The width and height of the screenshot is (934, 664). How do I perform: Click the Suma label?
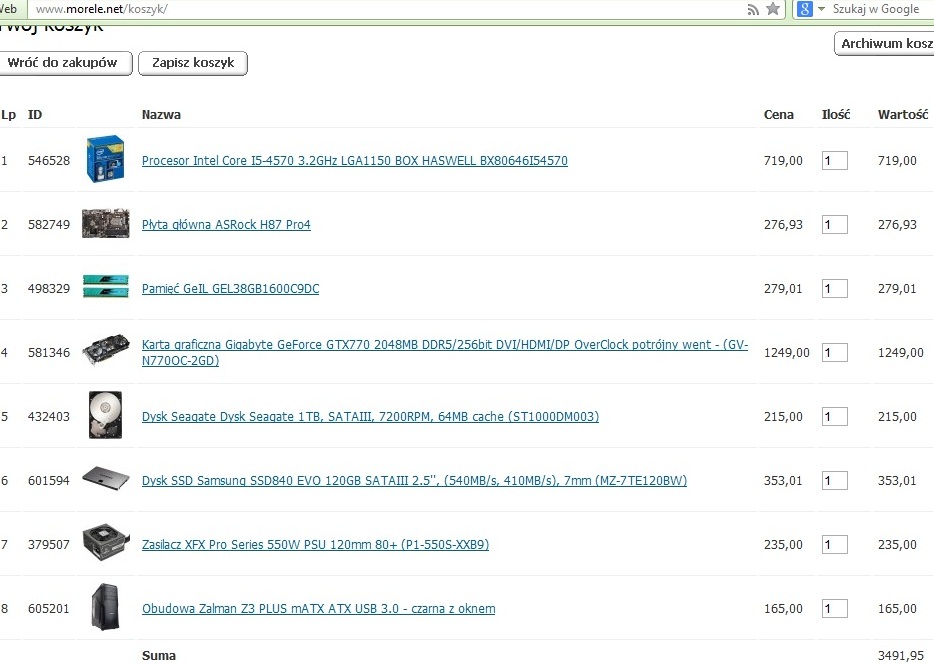(159, 656)
